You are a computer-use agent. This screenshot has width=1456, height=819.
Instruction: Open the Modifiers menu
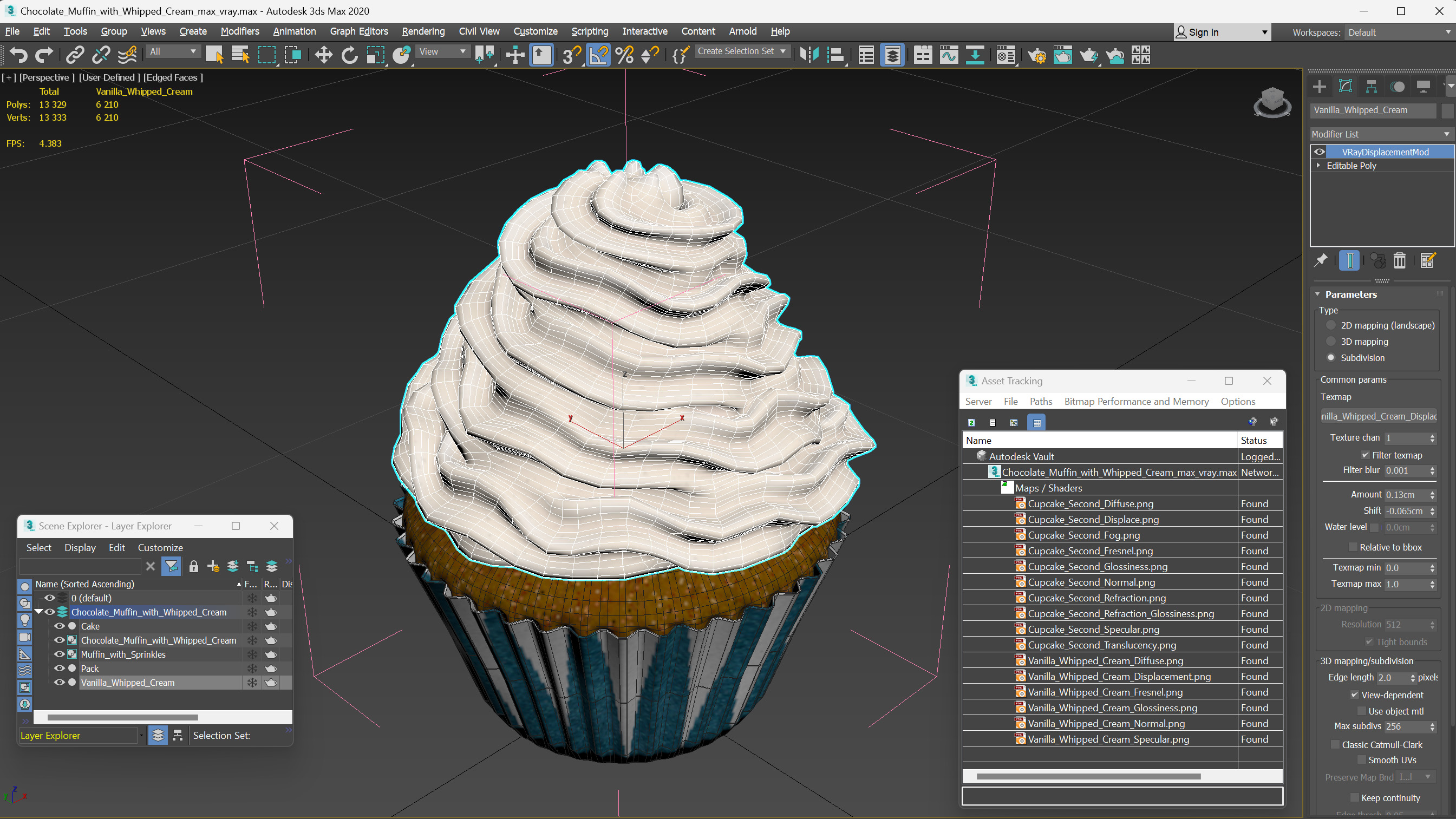240,31
